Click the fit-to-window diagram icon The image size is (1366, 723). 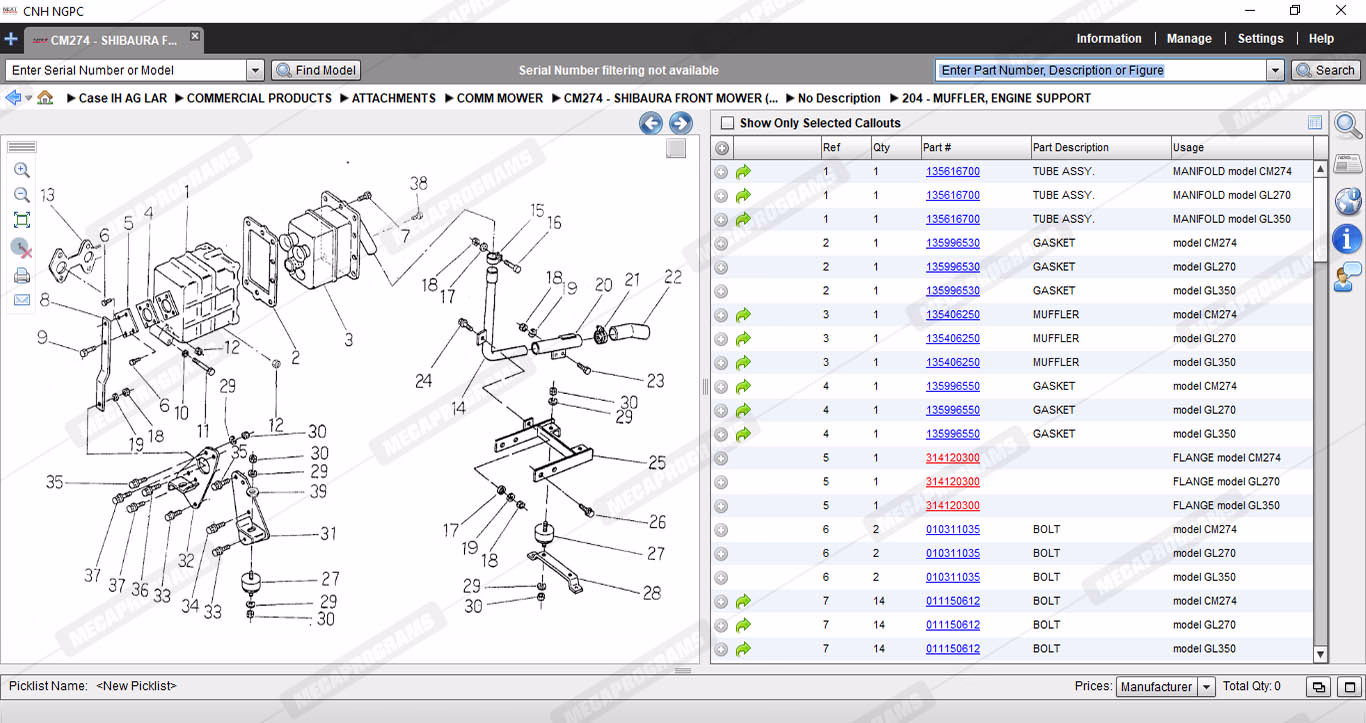point(21,220)
